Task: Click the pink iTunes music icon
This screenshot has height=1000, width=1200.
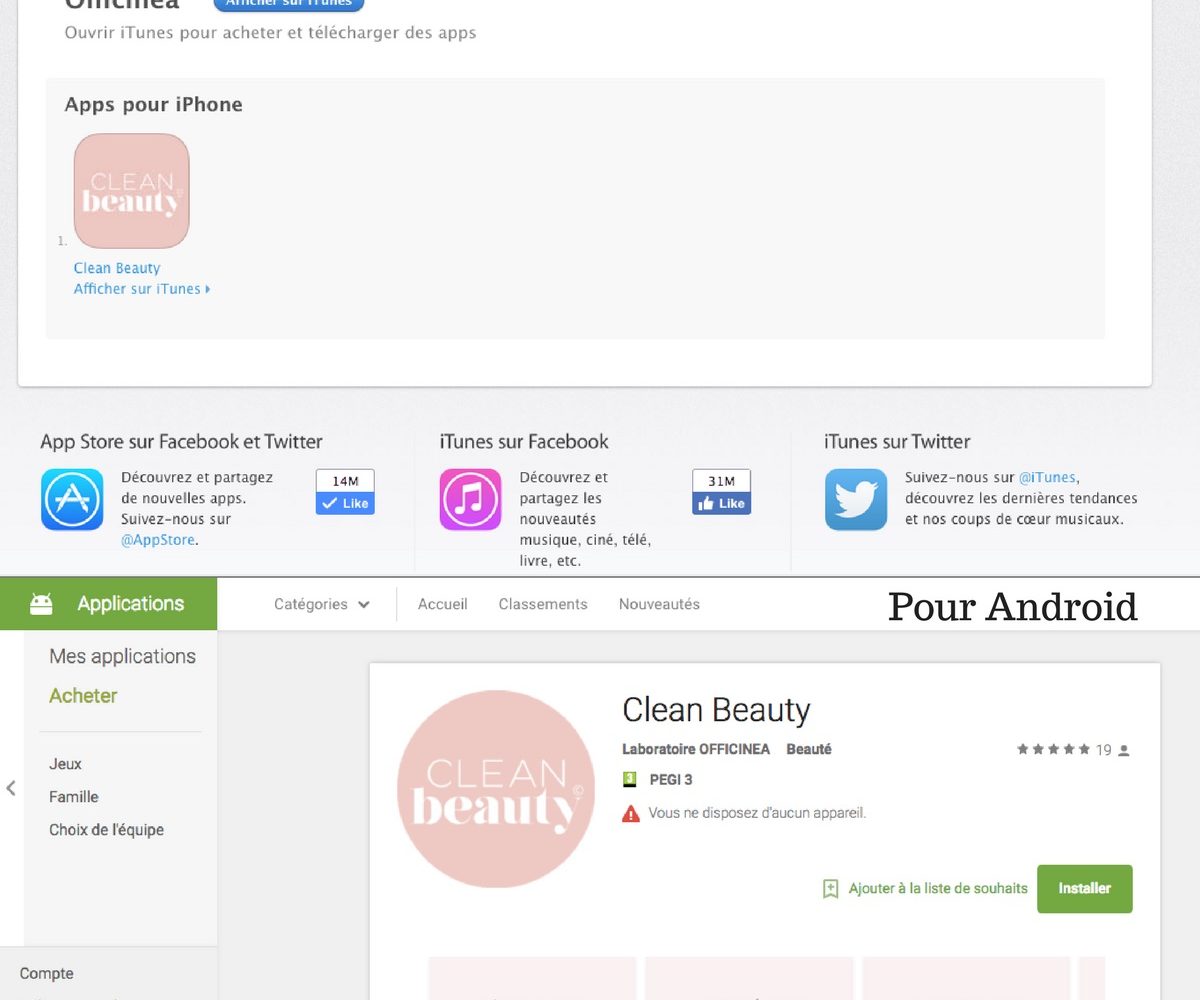Action: click(x=470, y=499)
